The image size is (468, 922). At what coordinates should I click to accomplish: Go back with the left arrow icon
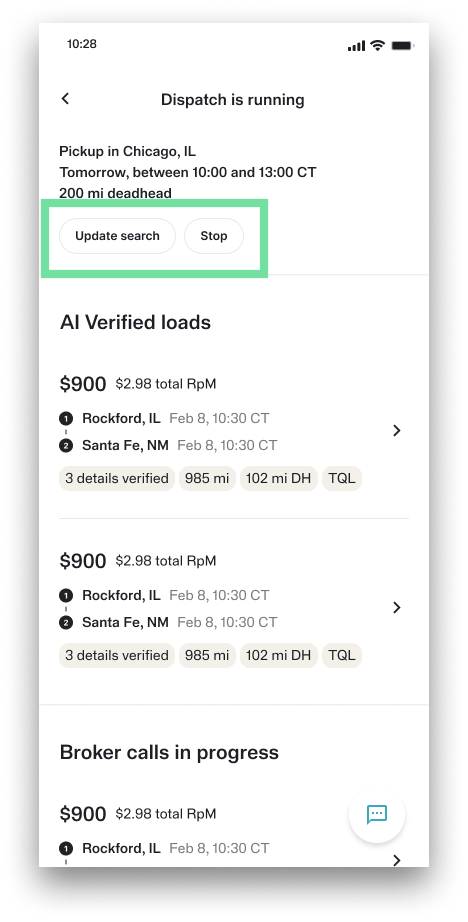(x=65, y=99)
